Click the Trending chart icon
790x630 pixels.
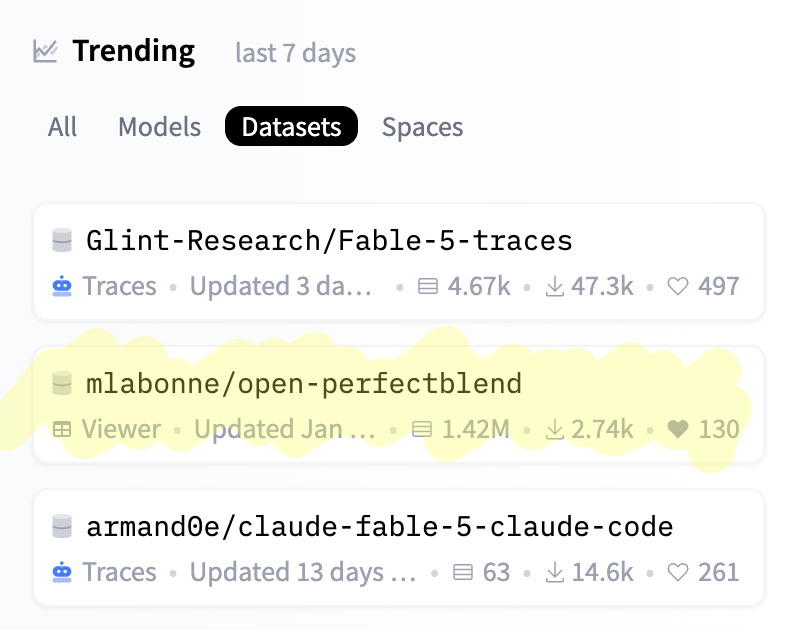click(x=45, y=51)
